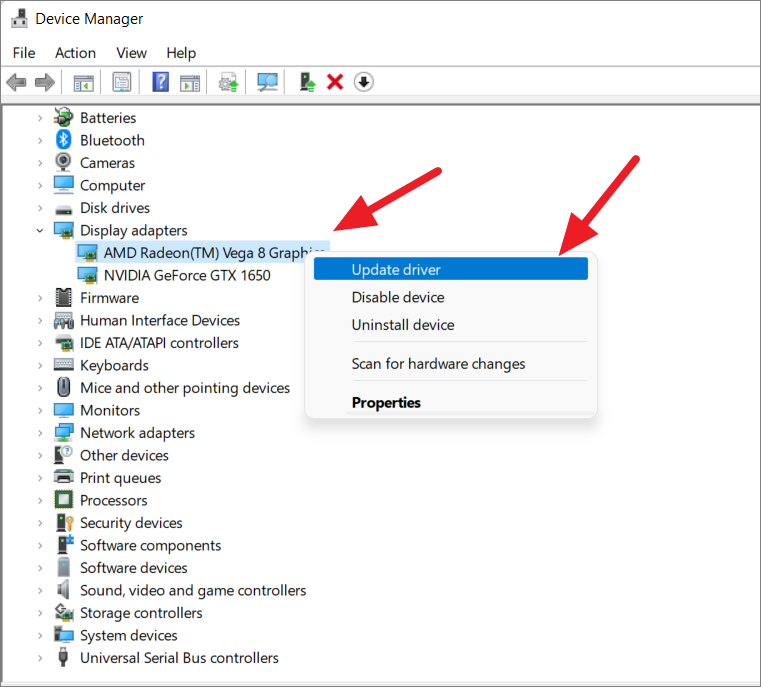Click Enable device toolbar icon
Screen dimensions: 761x687
(307, 82)
